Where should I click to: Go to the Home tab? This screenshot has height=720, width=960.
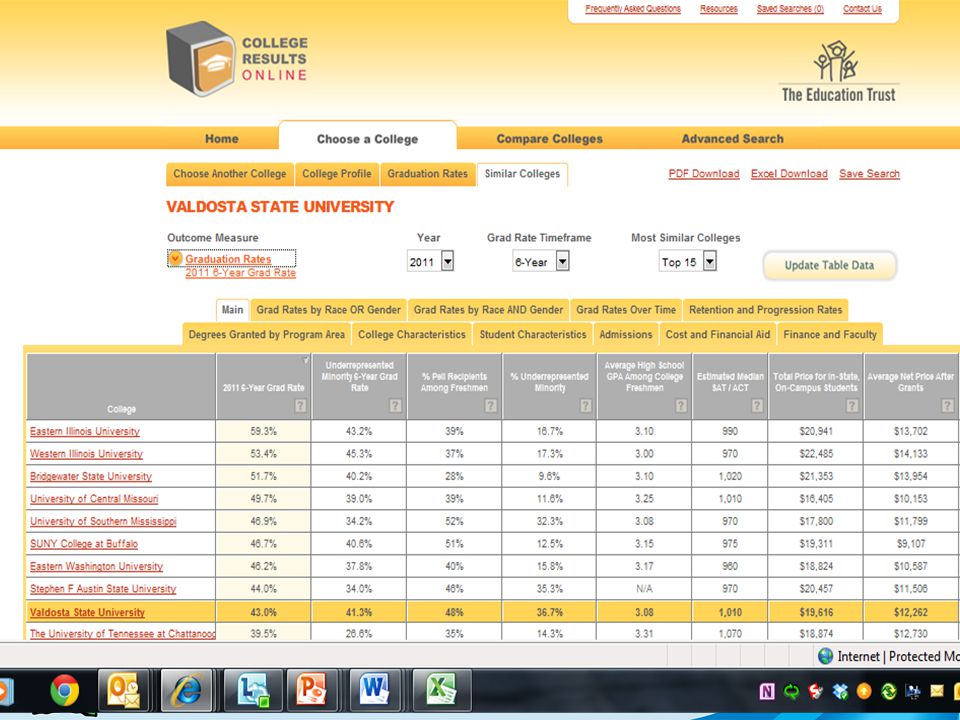pyautogui.click(x=222, y=138)
